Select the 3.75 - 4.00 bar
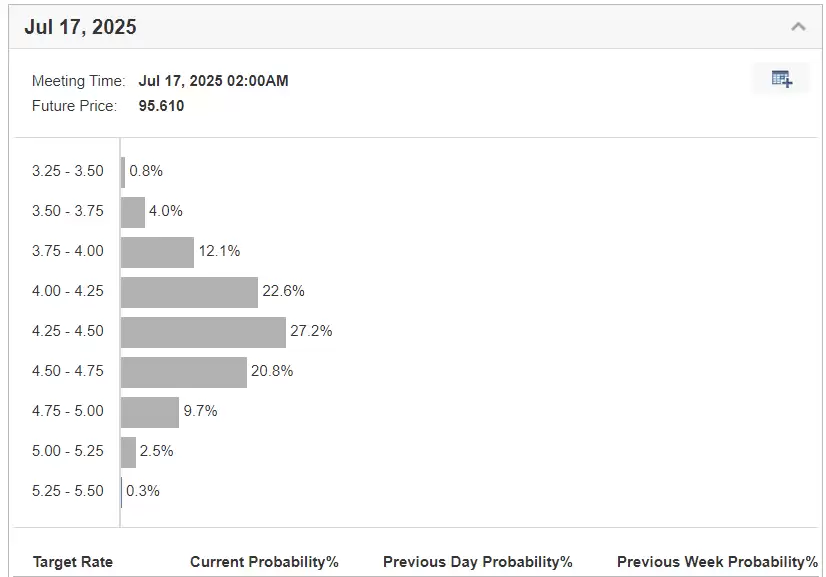 pyautogui.click(x=157, y=252)
